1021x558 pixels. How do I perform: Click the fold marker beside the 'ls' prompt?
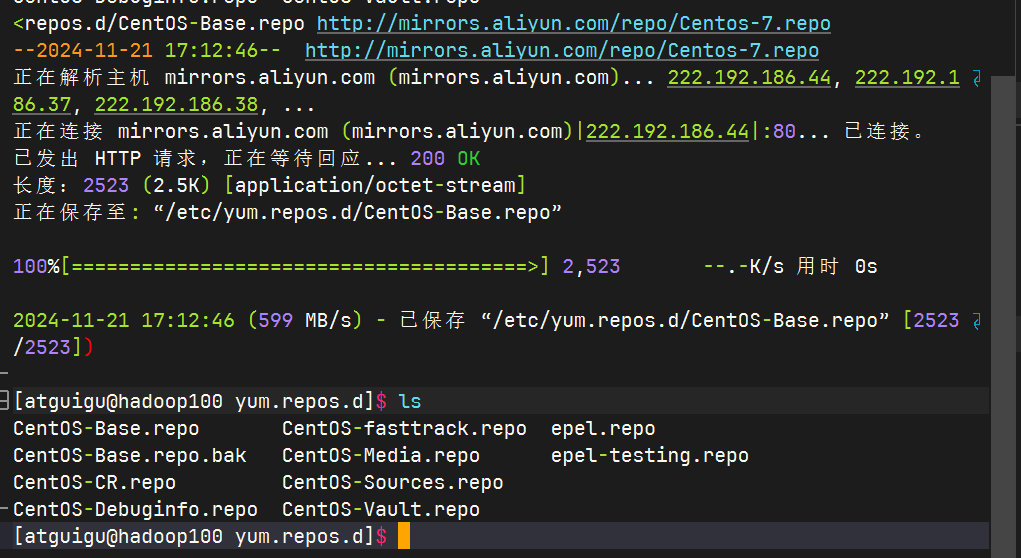click(5, 401)
